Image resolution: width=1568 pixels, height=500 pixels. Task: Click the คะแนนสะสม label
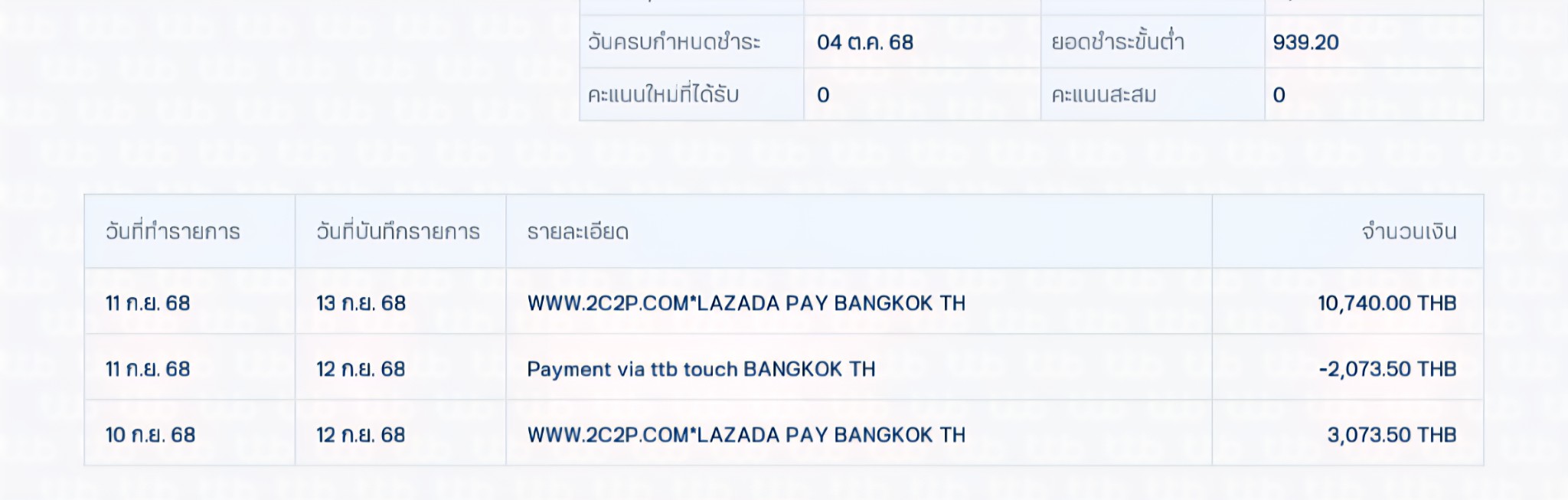coord(1103,95)
